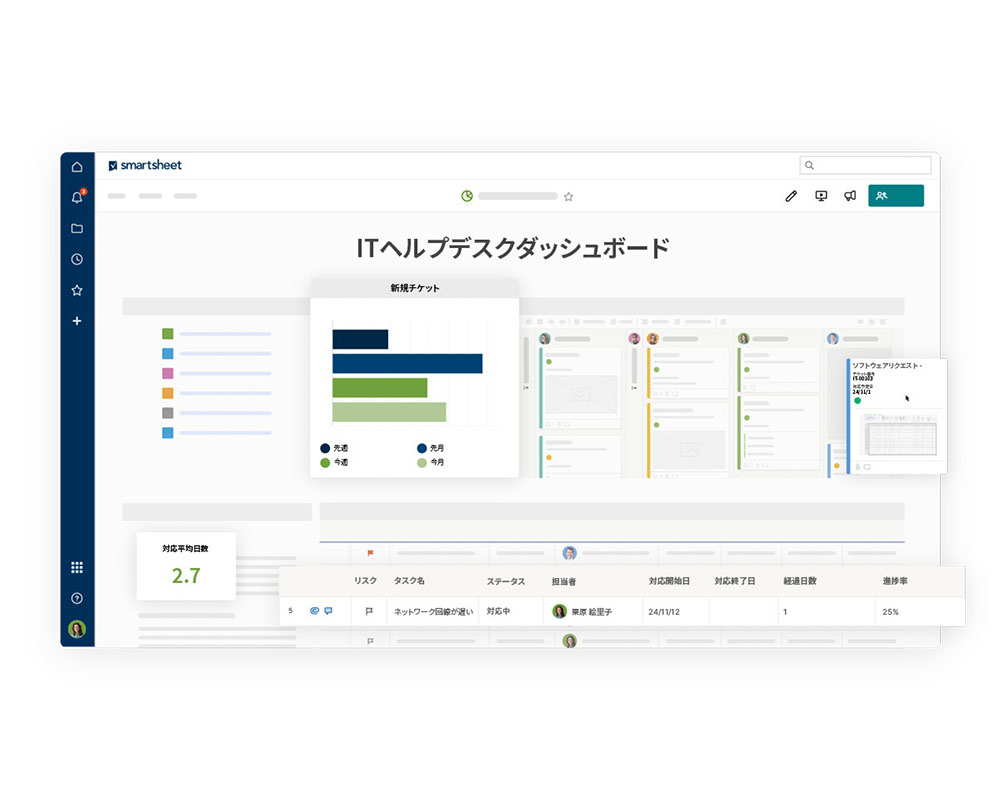
Task: Toggle favorite star beside the dashboard title
Action: pos(568,196)
